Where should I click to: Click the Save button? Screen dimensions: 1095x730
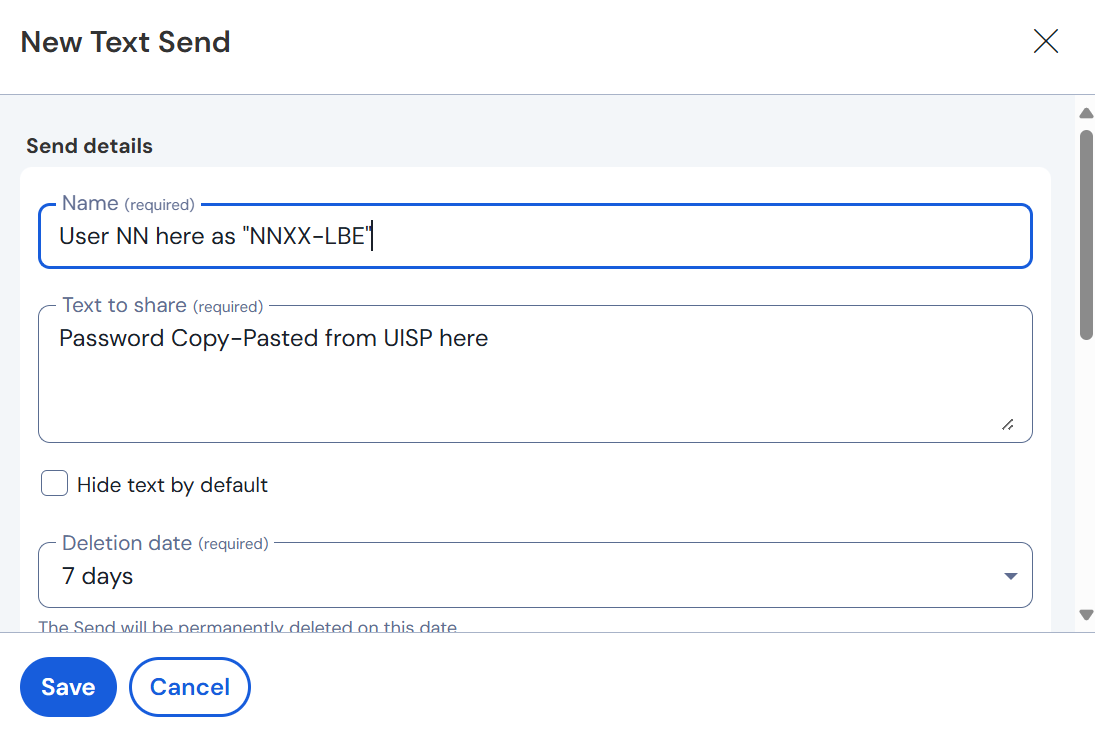(68, 687)
